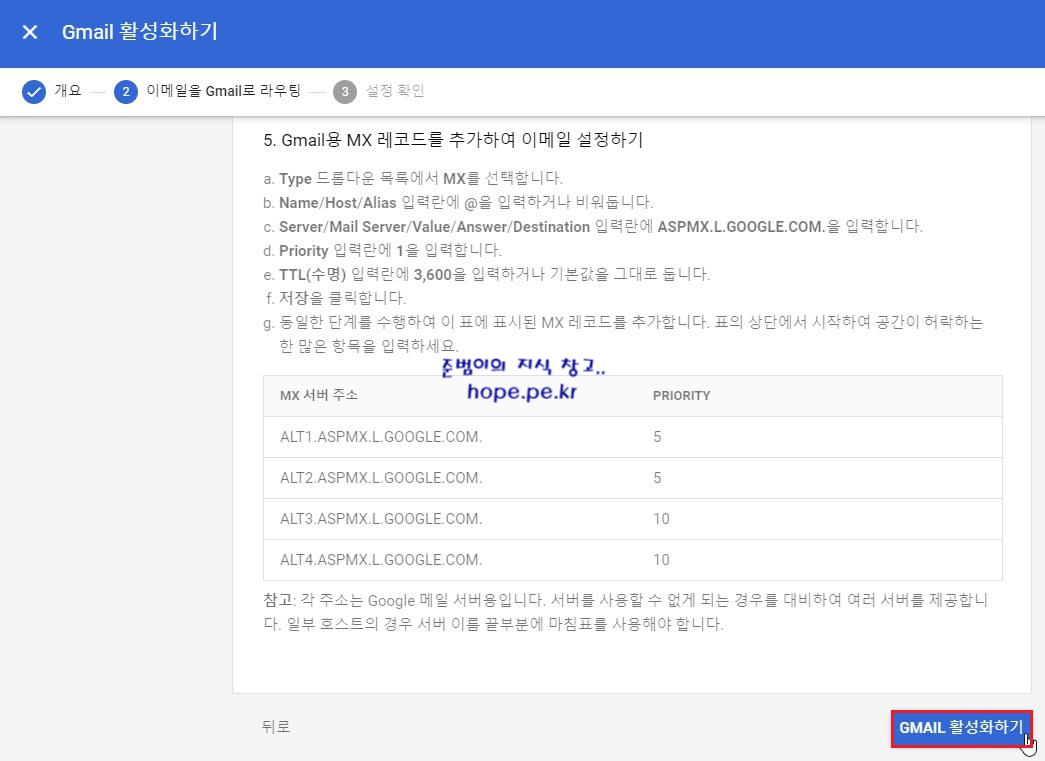Click step d about Priority 입력란

click(383, 251)
